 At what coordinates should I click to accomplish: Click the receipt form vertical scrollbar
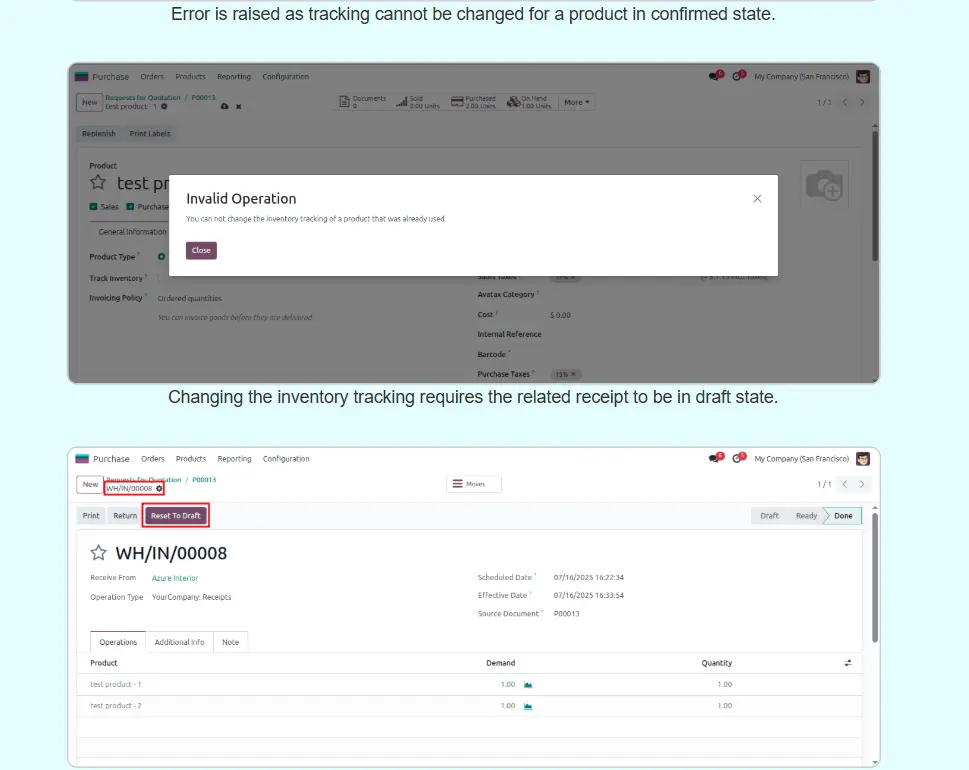875,580
